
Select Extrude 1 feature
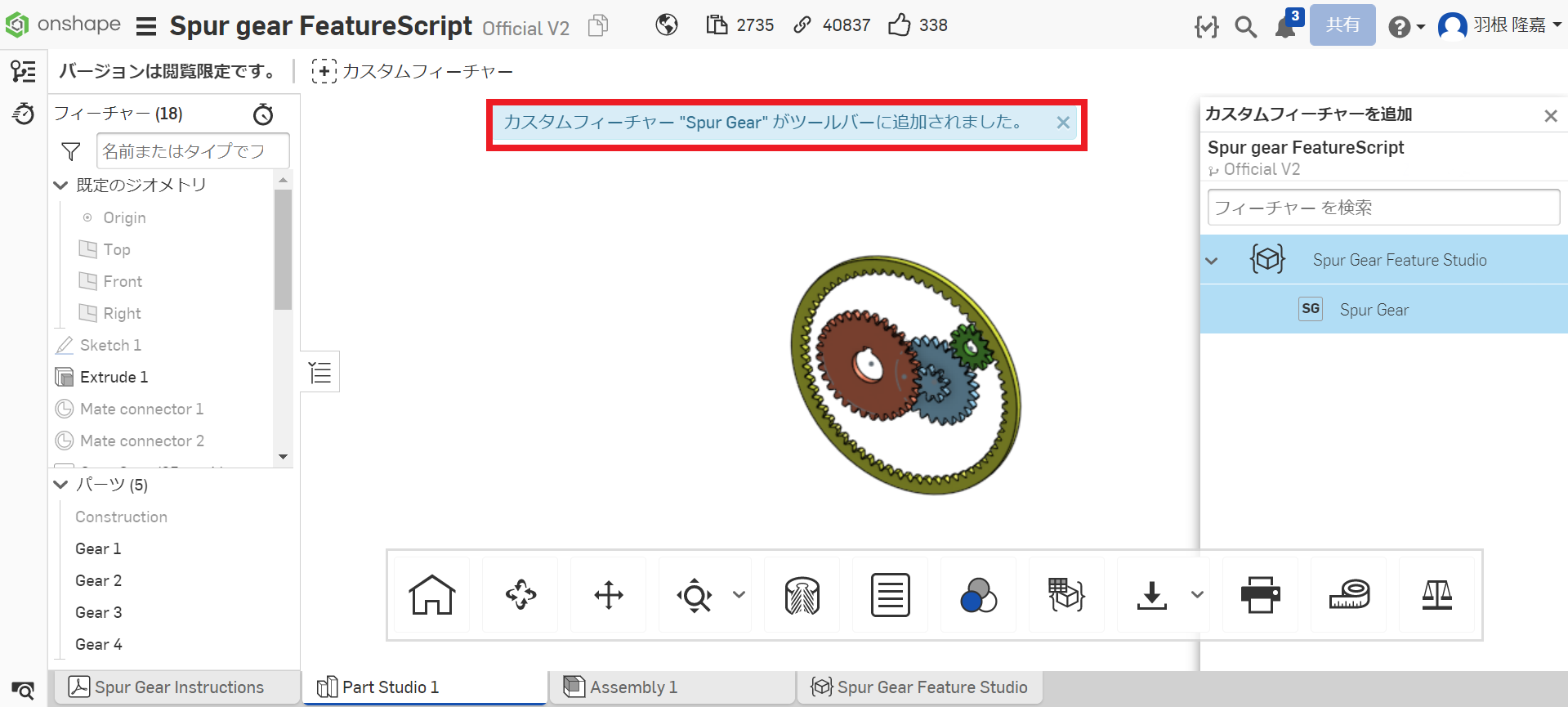click(114, 377)
